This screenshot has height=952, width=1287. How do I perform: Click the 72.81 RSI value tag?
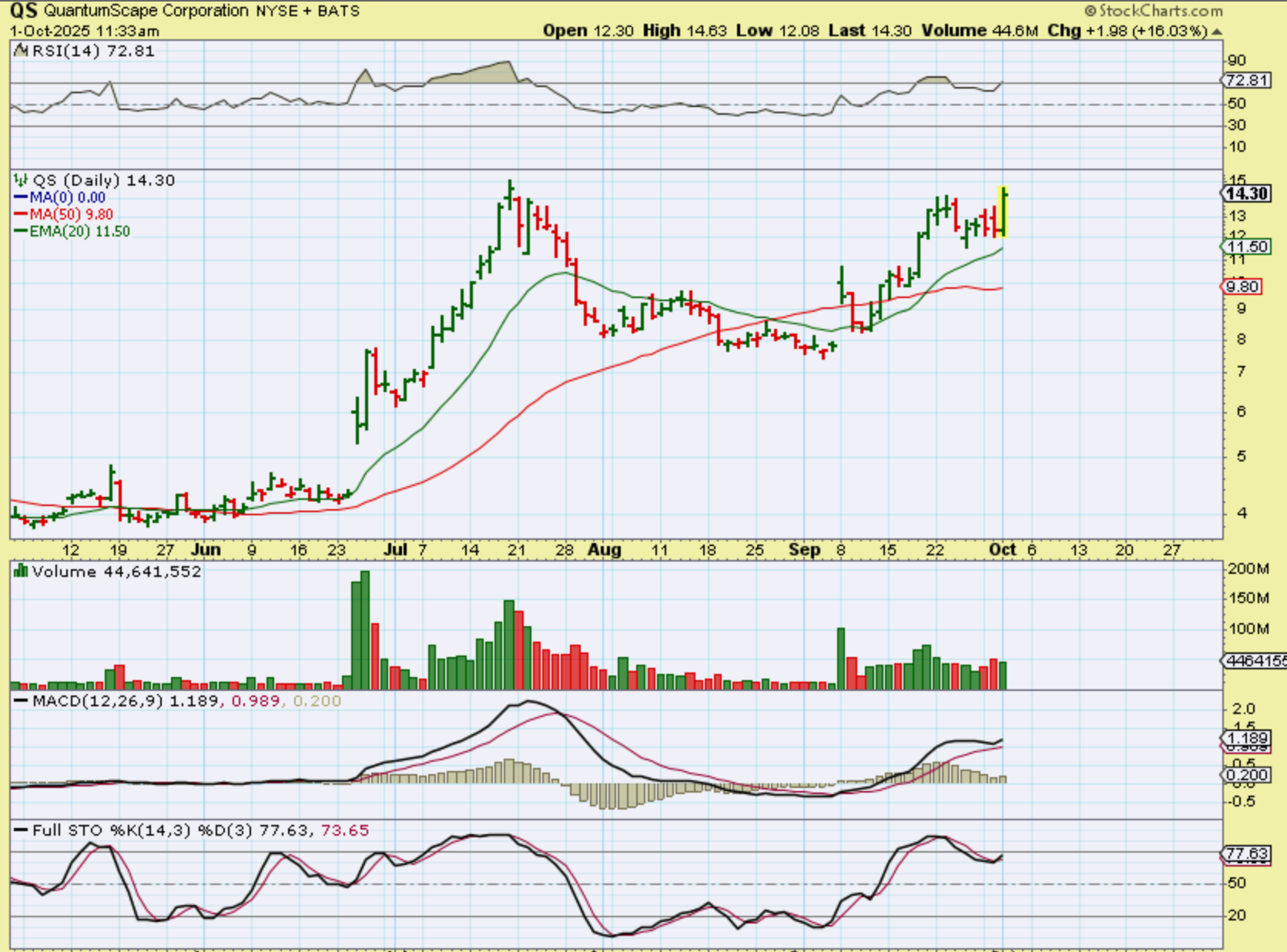point(1246,80)
